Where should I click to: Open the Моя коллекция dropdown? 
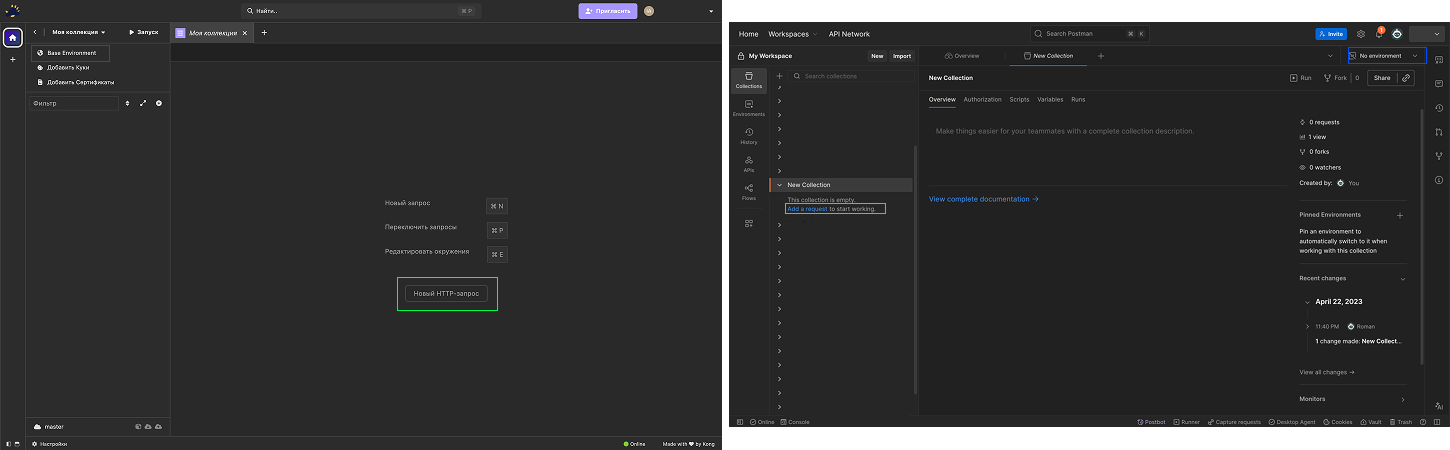pyautogui.click(x=79, y=32)
